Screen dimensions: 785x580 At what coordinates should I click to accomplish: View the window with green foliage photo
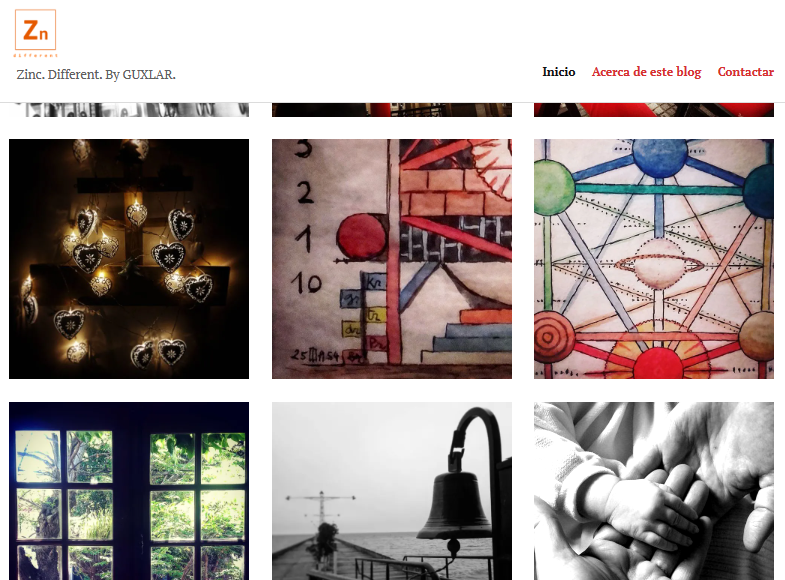click(x=129, y=491)
